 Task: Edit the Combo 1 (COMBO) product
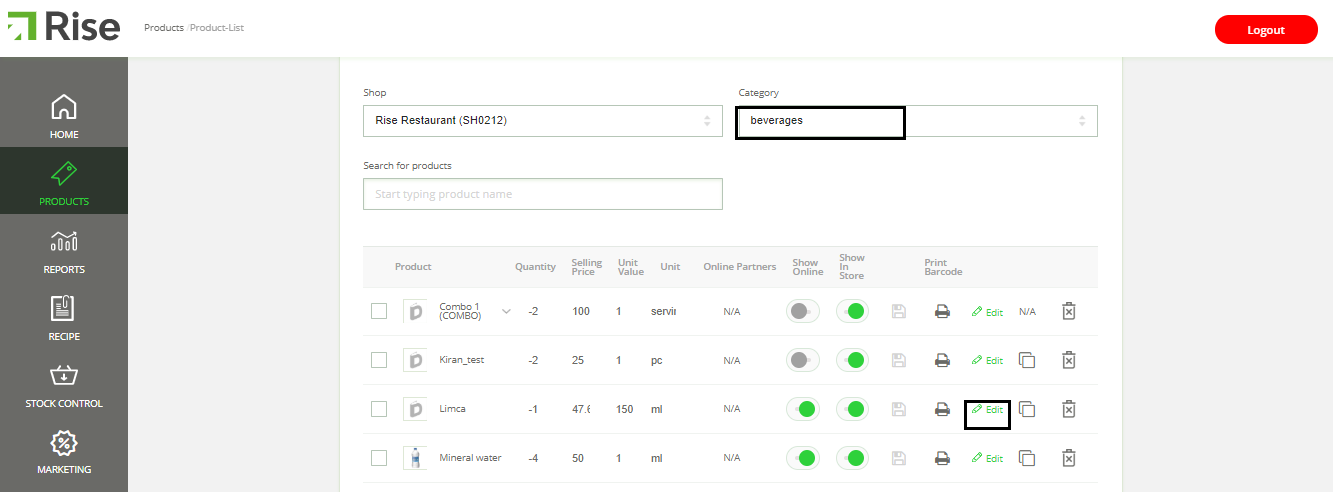(x=987, y=312)
